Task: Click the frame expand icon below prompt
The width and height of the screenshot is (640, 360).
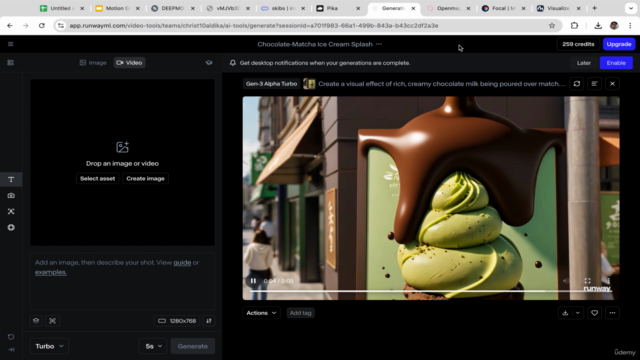Action: [52, 321]
